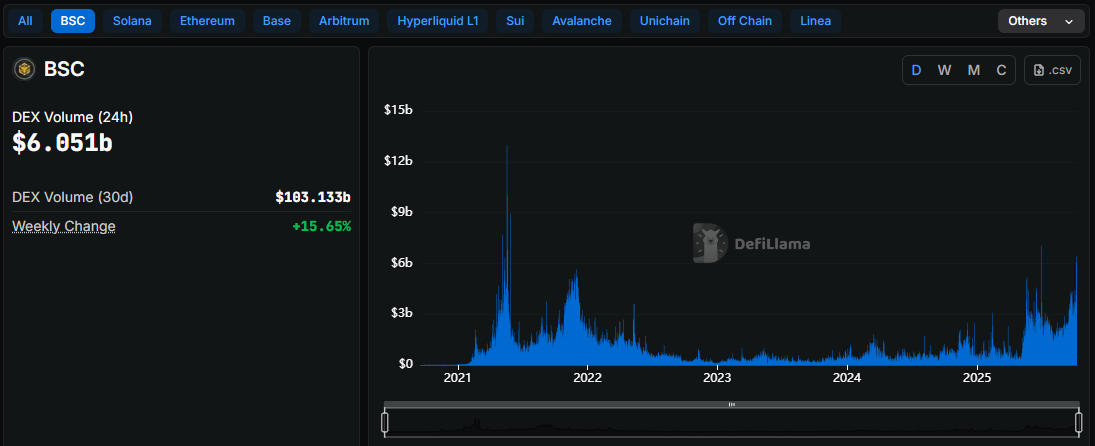Switch to Avalanche chain tab
This screenshot has height=446, width=1095.
click(x=581, y=21)
